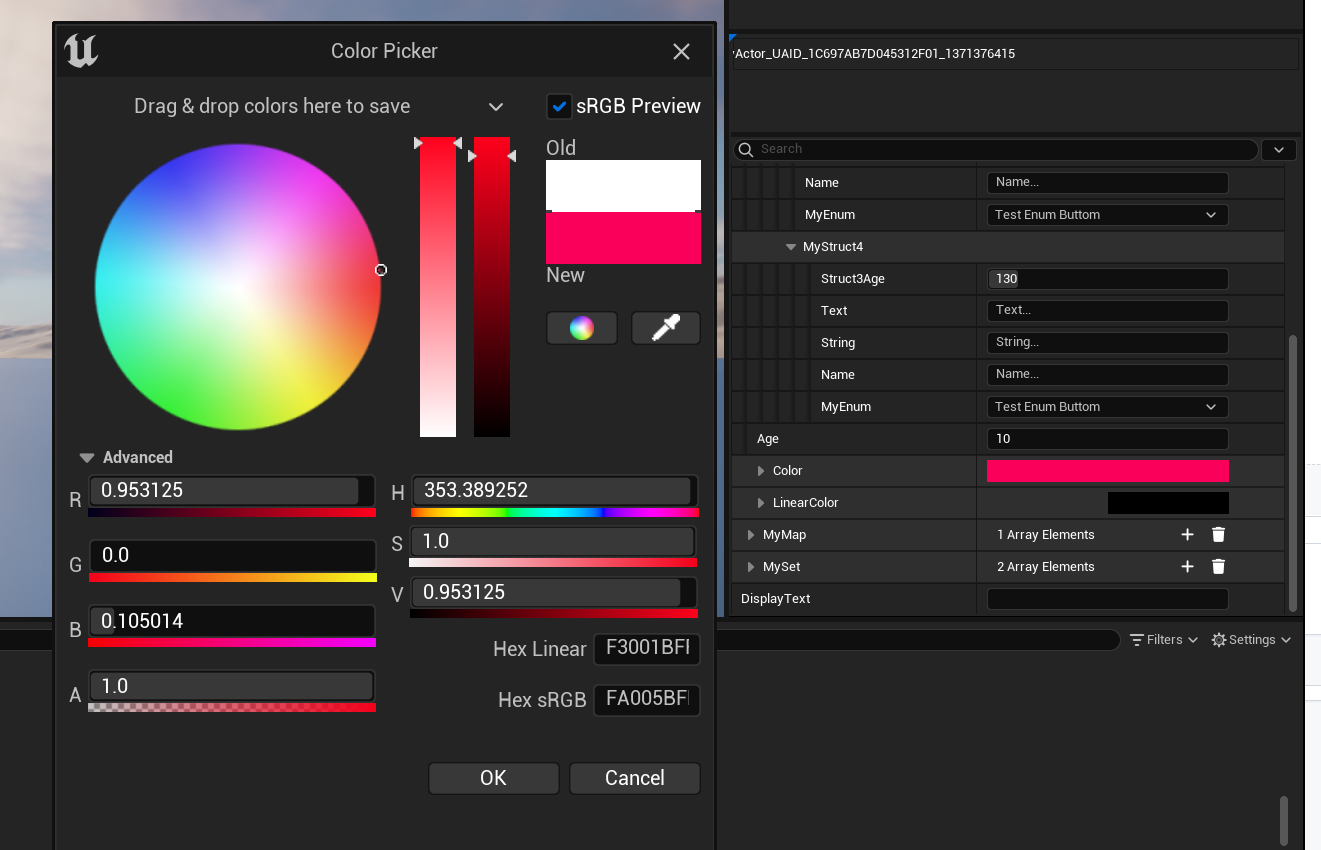The width and height of the screenshot is (1321, 850).
Task: Toggle the sRGB Preview checkbox
Action: pyautogui.click(x=559, y=106)
